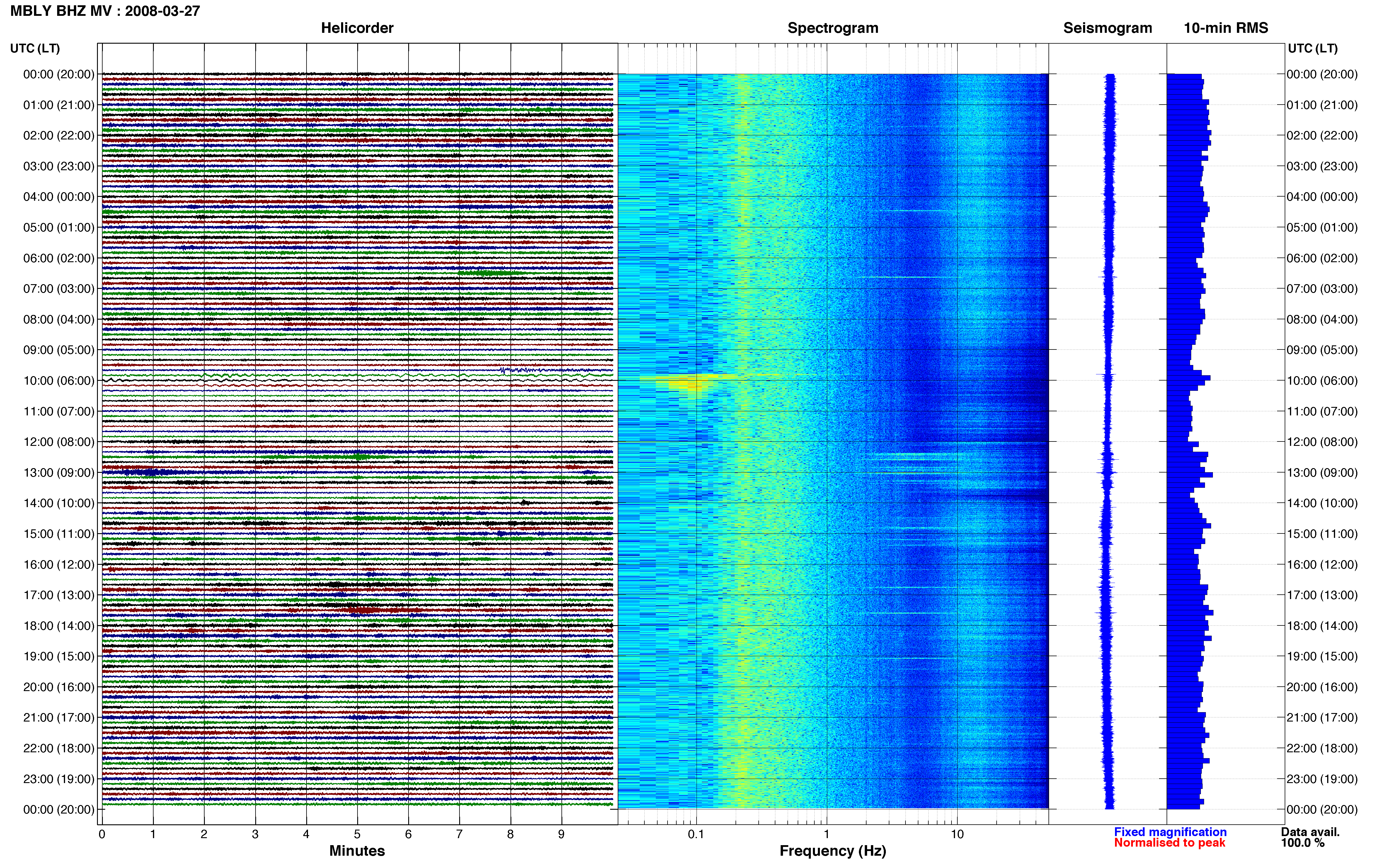The width and height of the screenshot is (1389, 868).
Task: Click the left '04:00 (00:00)' time label
Action: [59, 197]
